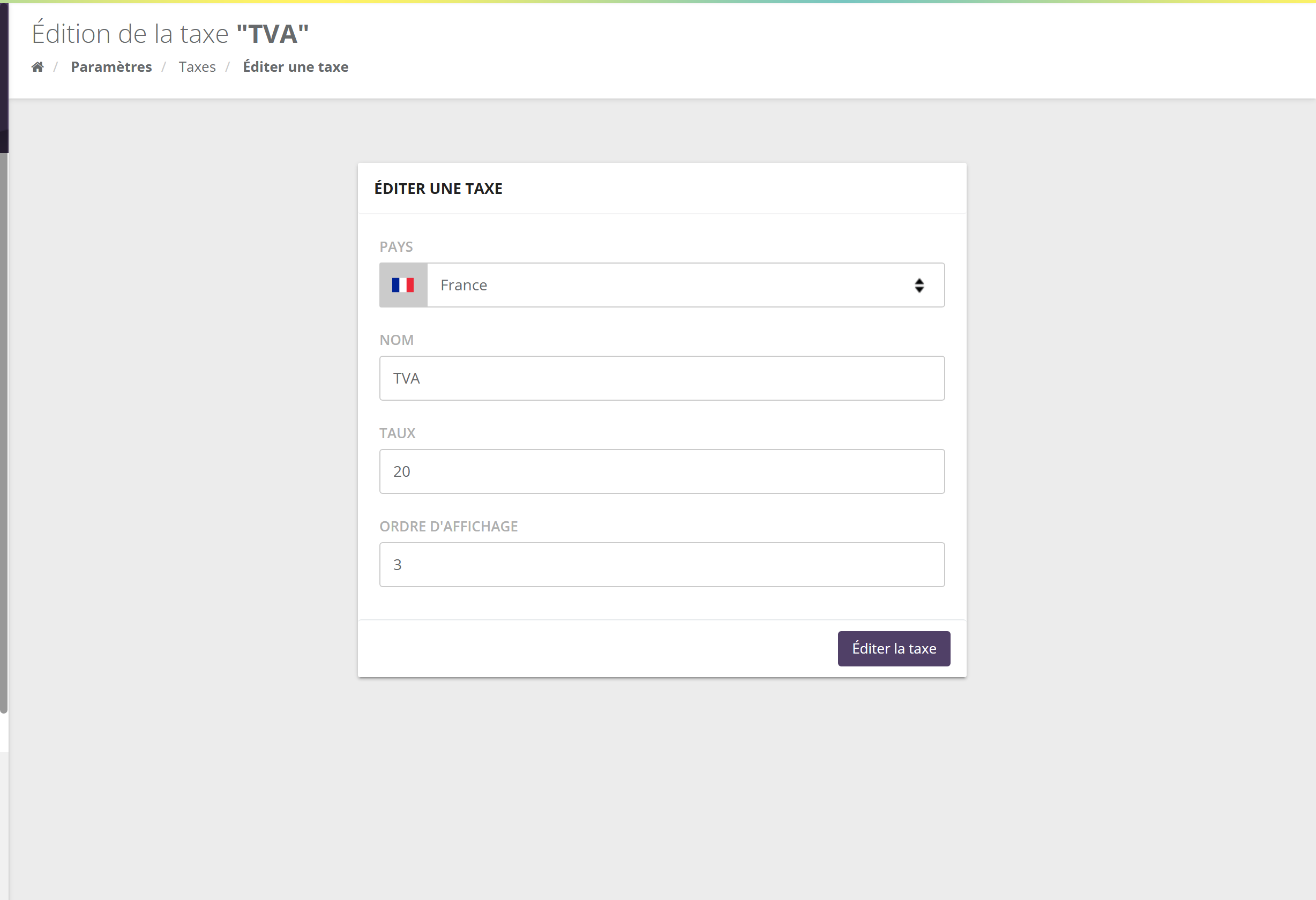Screen dimensions: 1316x900
Task: Go to home via breadcrumb house icon
Action: [38, 67]
